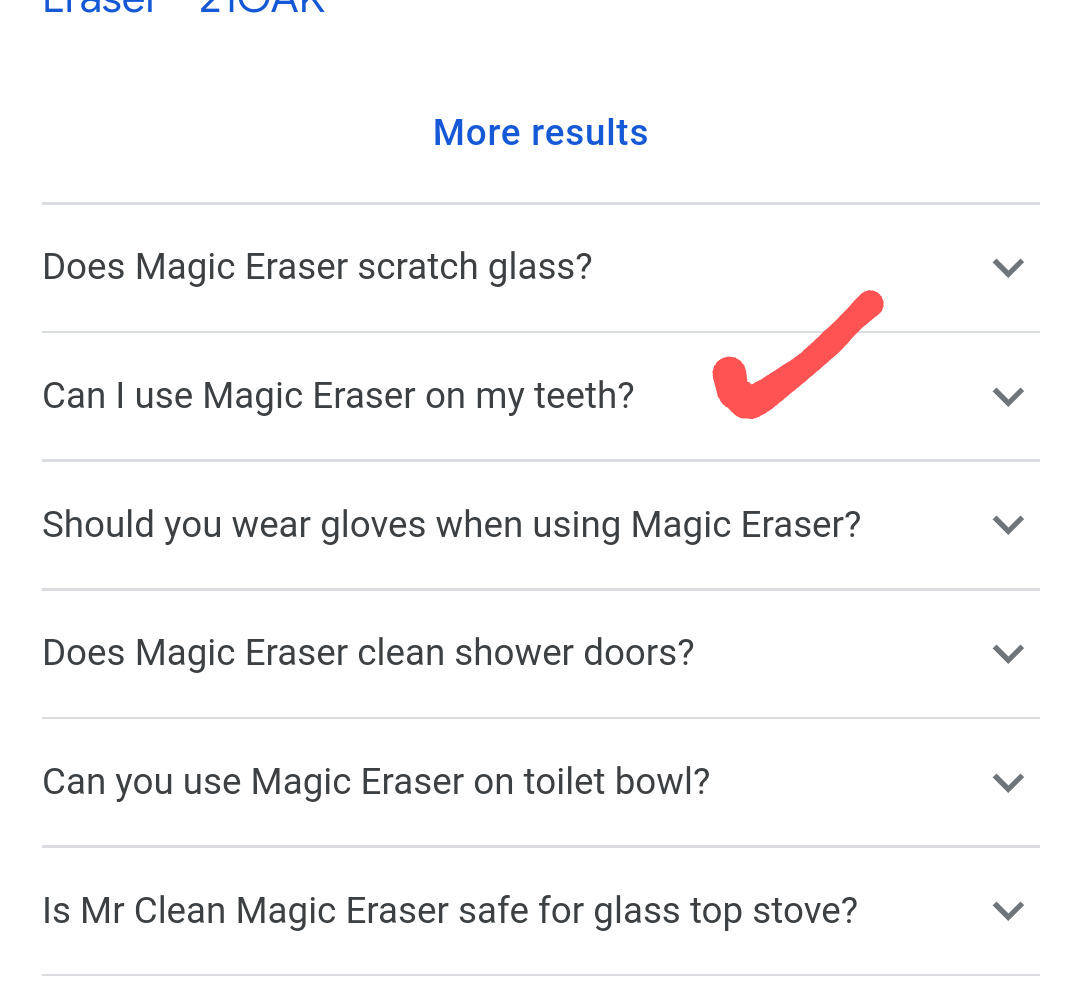This screenshot has width=1080, height=989.
Task: Expand the 'Does Magic Eraser scratch glass?' chevron
Action: tap(1008, 268)
